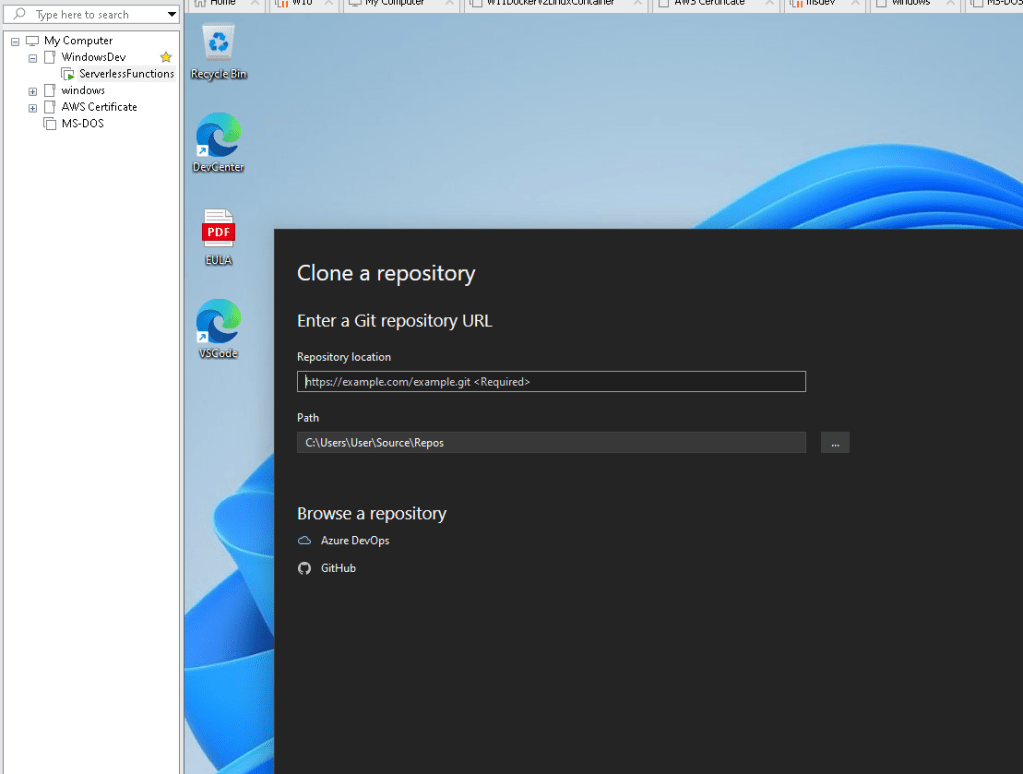Click the Repository location label
The width and height of the screenshot is (1023, 774).
[344, 357]
